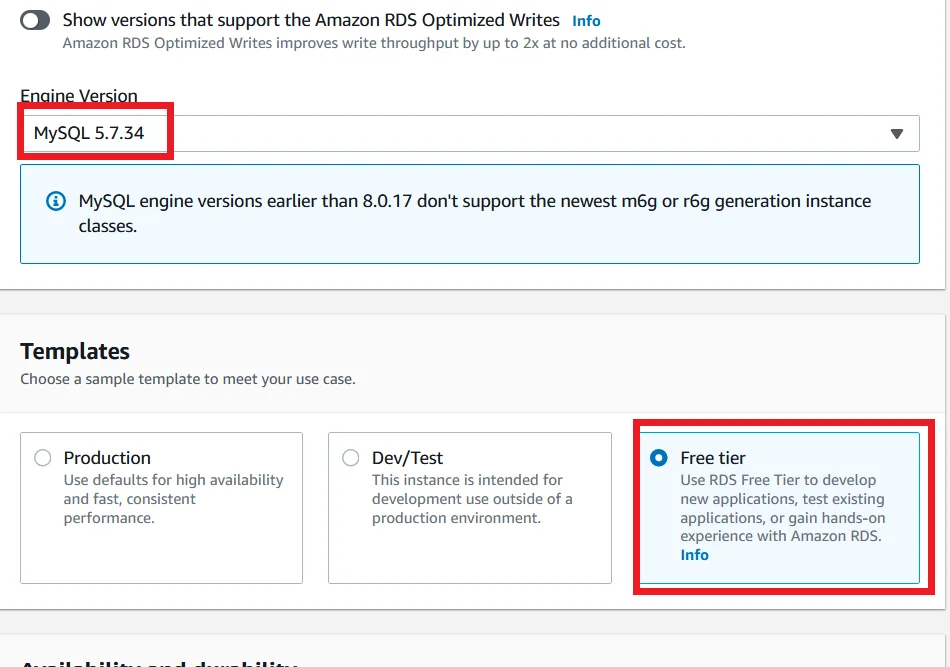The height and width of the screenshot is (667, 950).
Task: Click the Optimized Writes throughput description text
Action: point(374,44)
